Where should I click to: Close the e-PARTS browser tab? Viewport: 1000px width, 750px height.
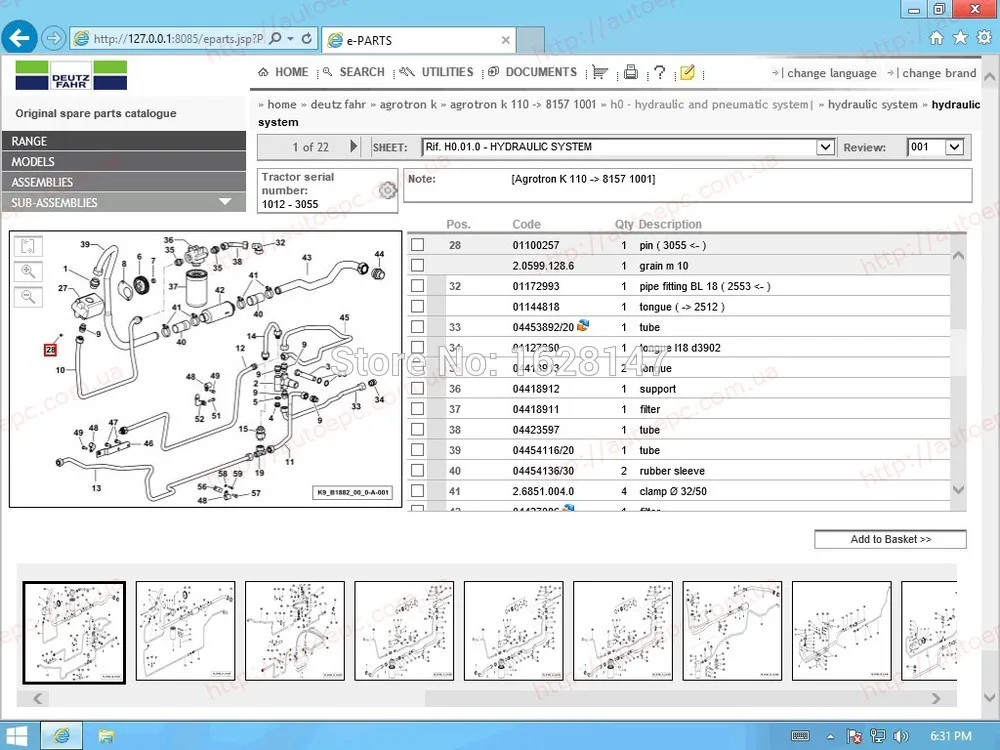pyautogui.click(x=506, y=40)
